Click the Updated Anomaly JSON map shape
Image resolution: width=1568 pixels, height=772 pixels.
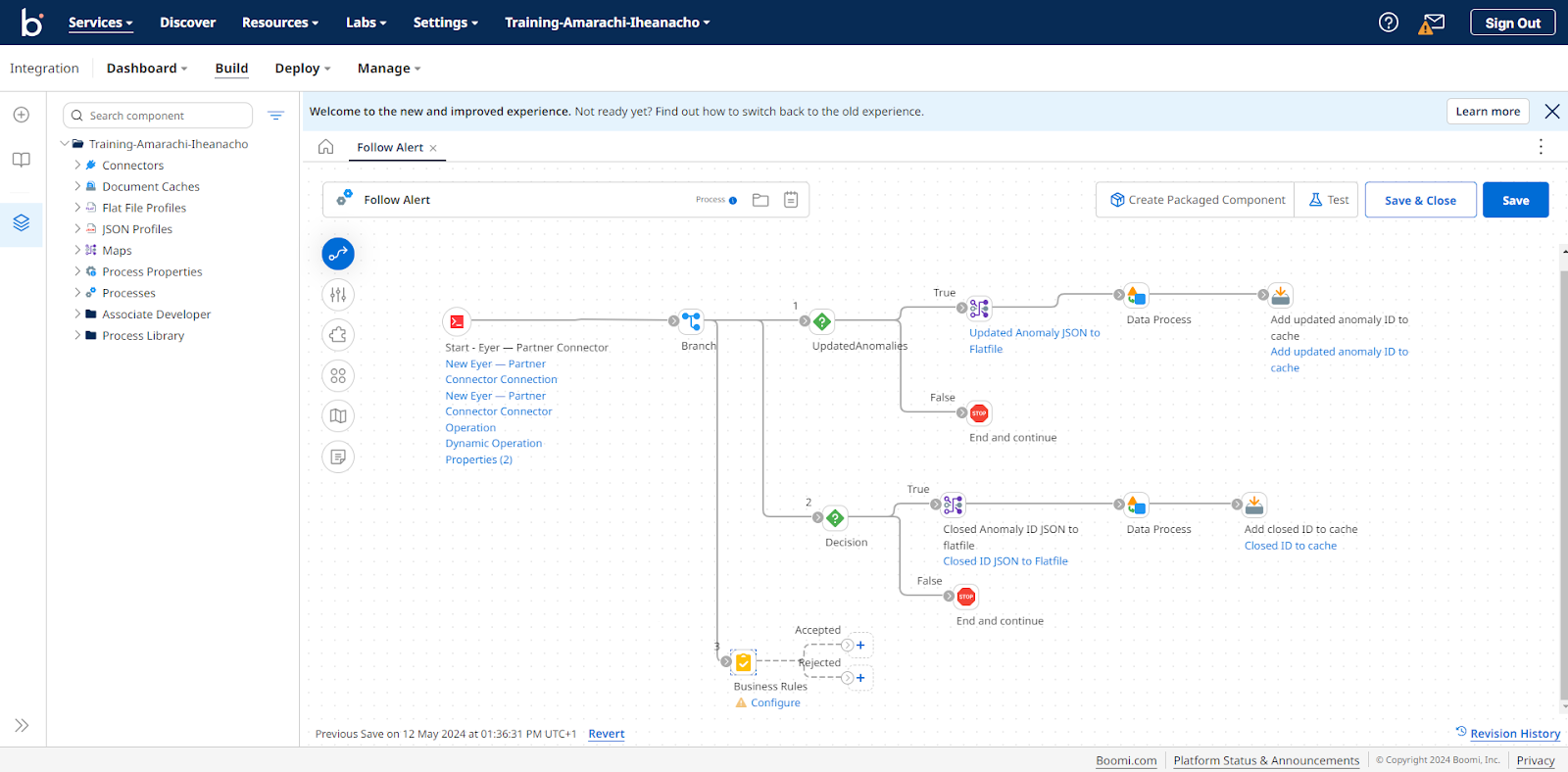click(x=979, y=309)
